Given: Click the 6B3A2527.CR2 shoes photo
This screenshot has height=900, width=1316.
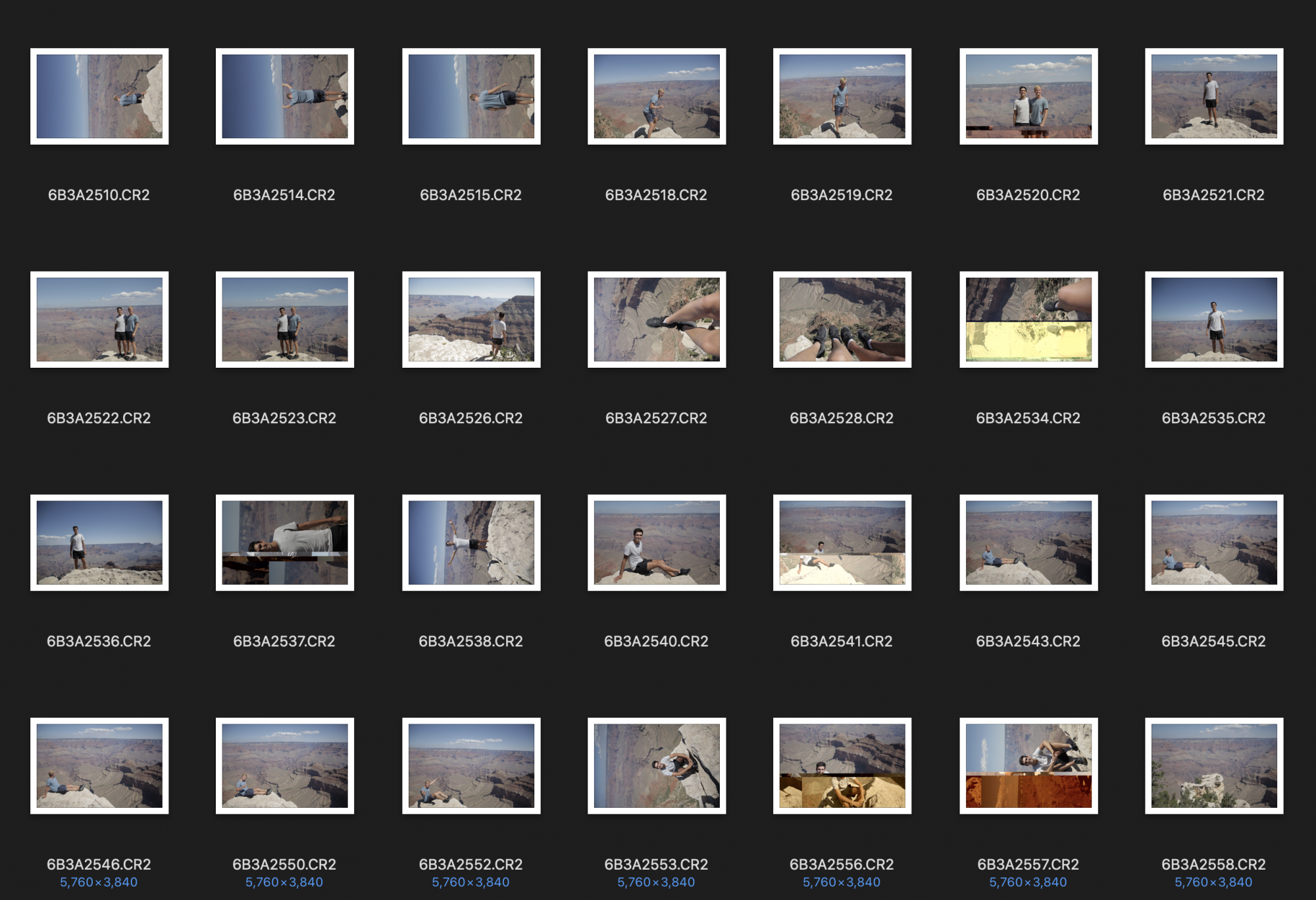Looking at the screenshot, I should pyautogui.click(x=657, y=319).
